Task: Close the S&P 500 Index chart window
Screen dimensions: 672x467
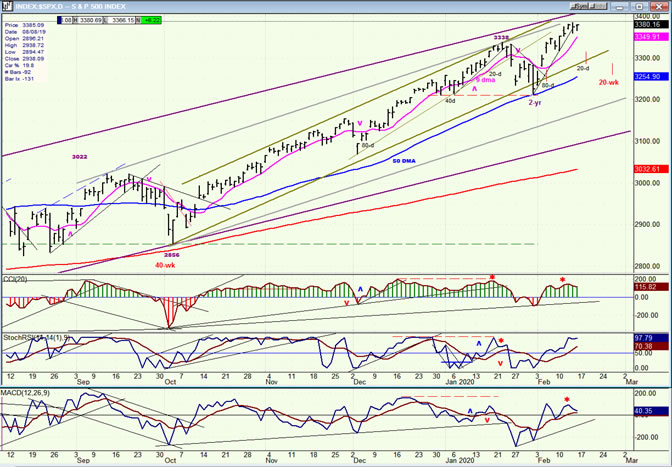Action: [659, 6]
